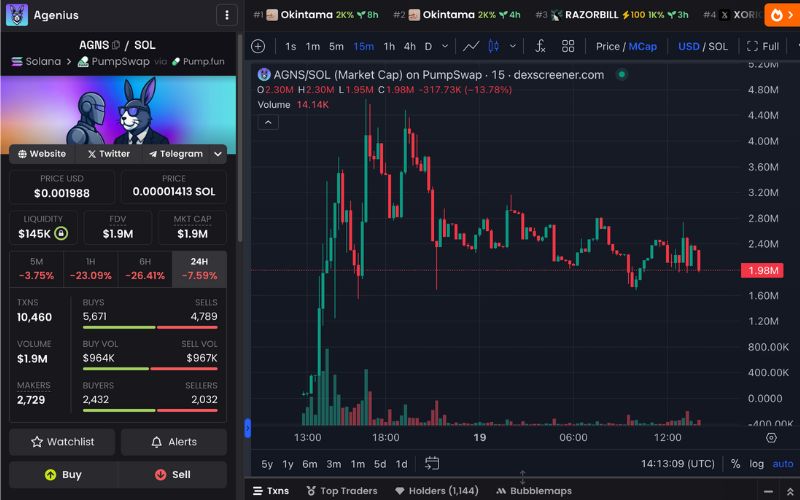This screenshot has height=500, width=800.
Task: Select the 6H stats tab
Action: click(145, 269)
